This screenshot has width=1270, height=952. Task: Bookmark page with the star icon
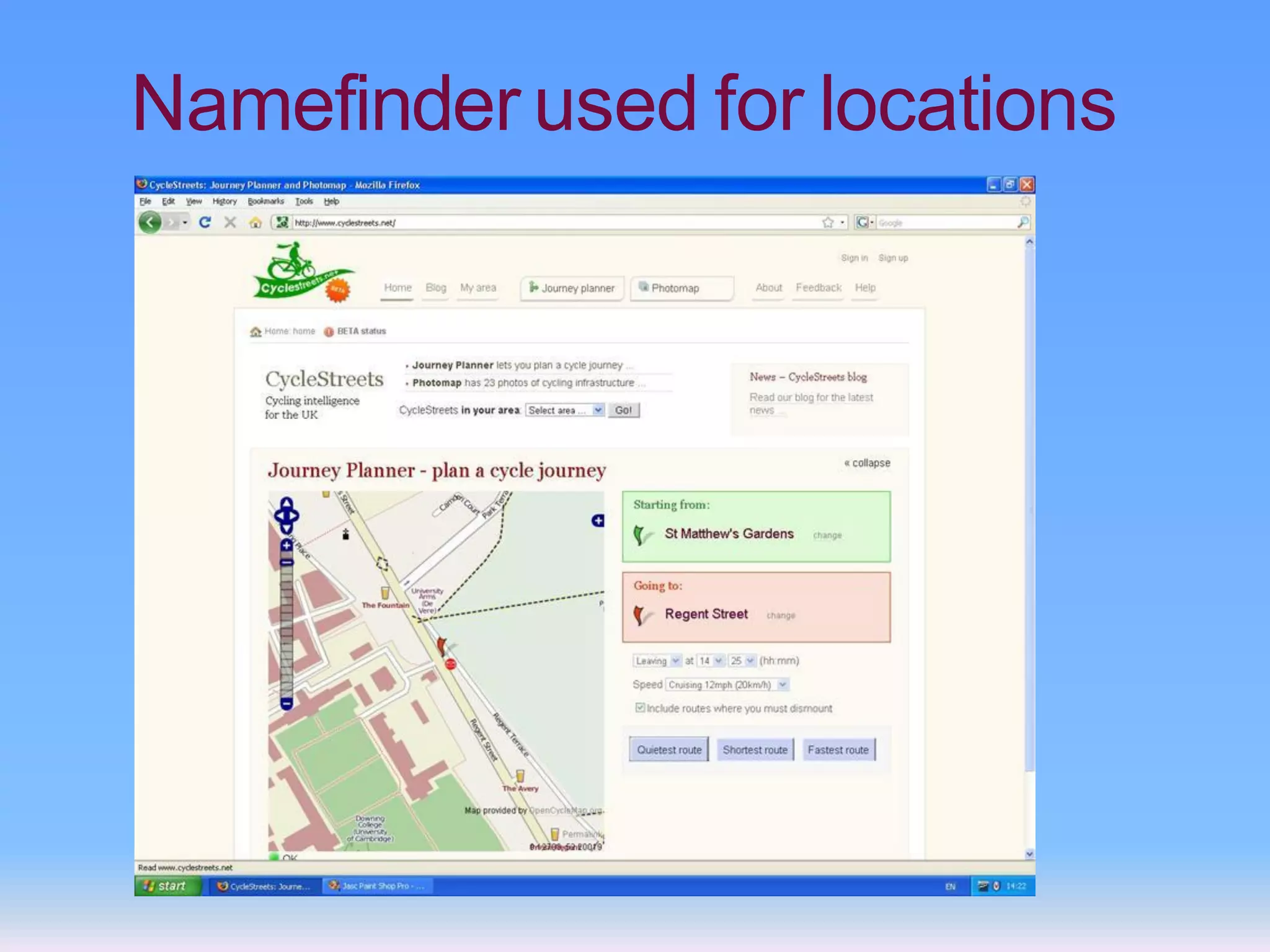828,223
